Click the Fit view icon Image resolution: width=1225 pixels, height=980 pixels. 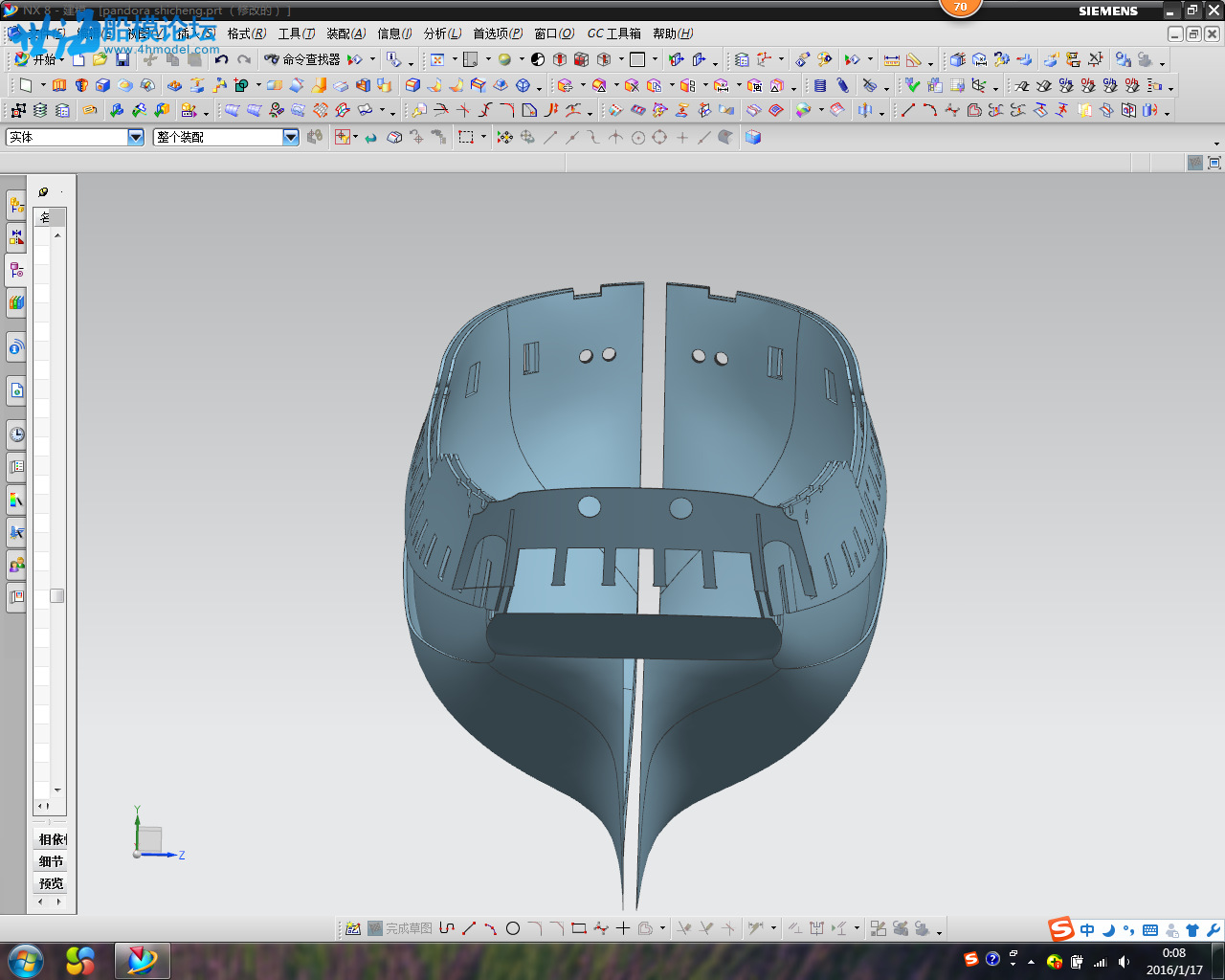click(437, 59)
